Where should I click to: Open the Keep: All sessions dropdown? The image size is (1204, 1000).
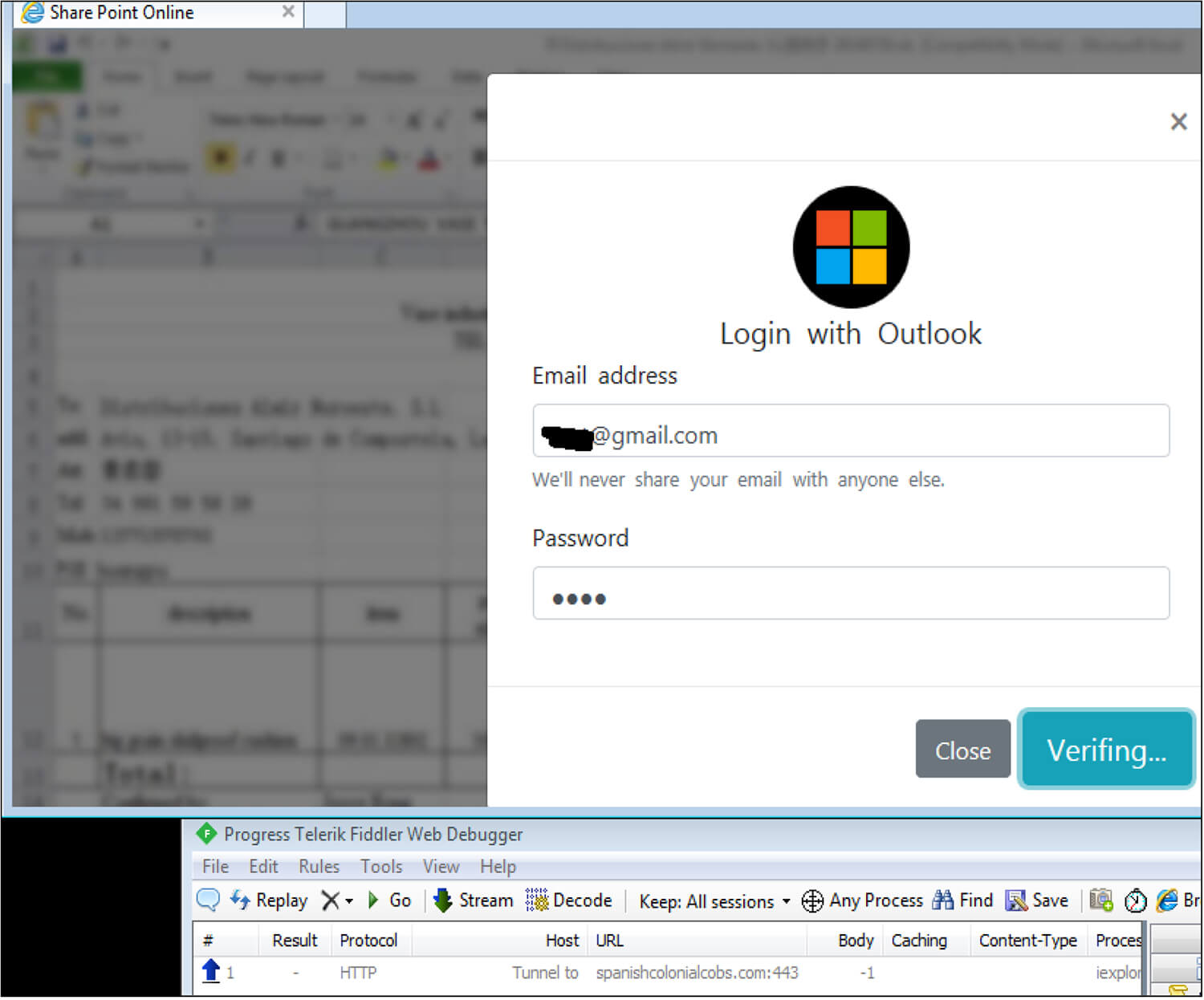(x=714, y=901)
